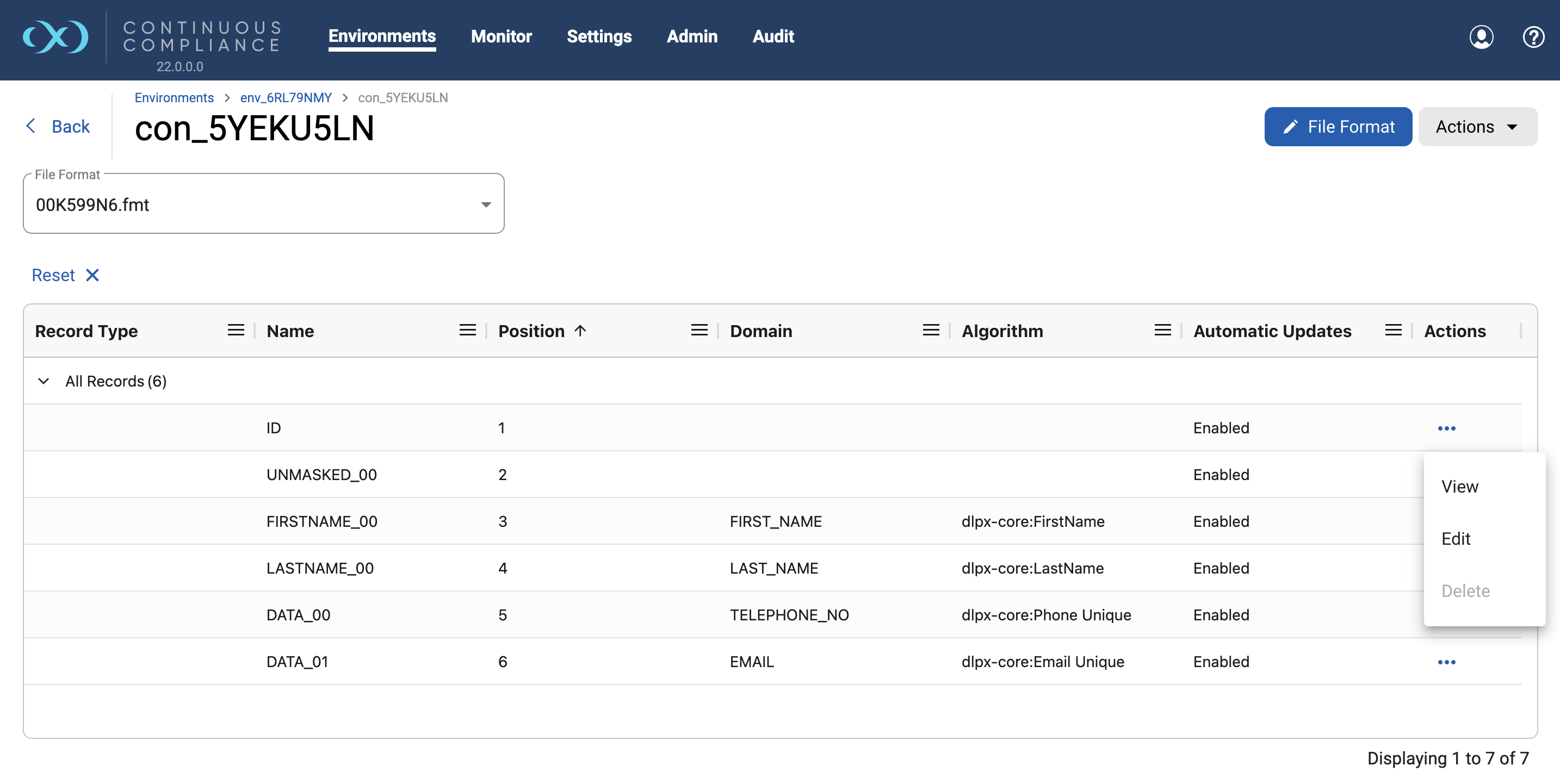Click the blue File Format button

tap(1338, 127)
